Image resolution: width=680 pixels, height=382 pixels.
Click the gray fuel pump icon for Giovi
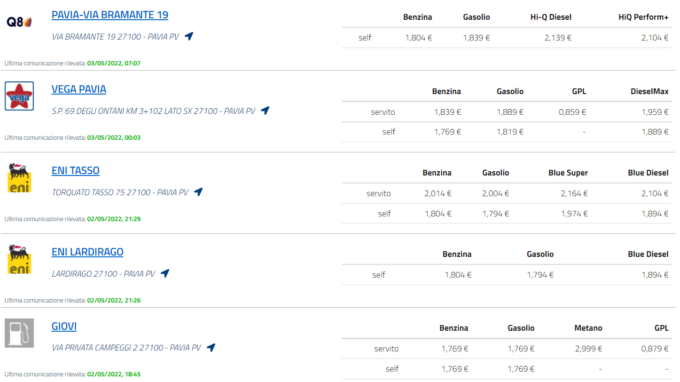click(x=20, y=333)
